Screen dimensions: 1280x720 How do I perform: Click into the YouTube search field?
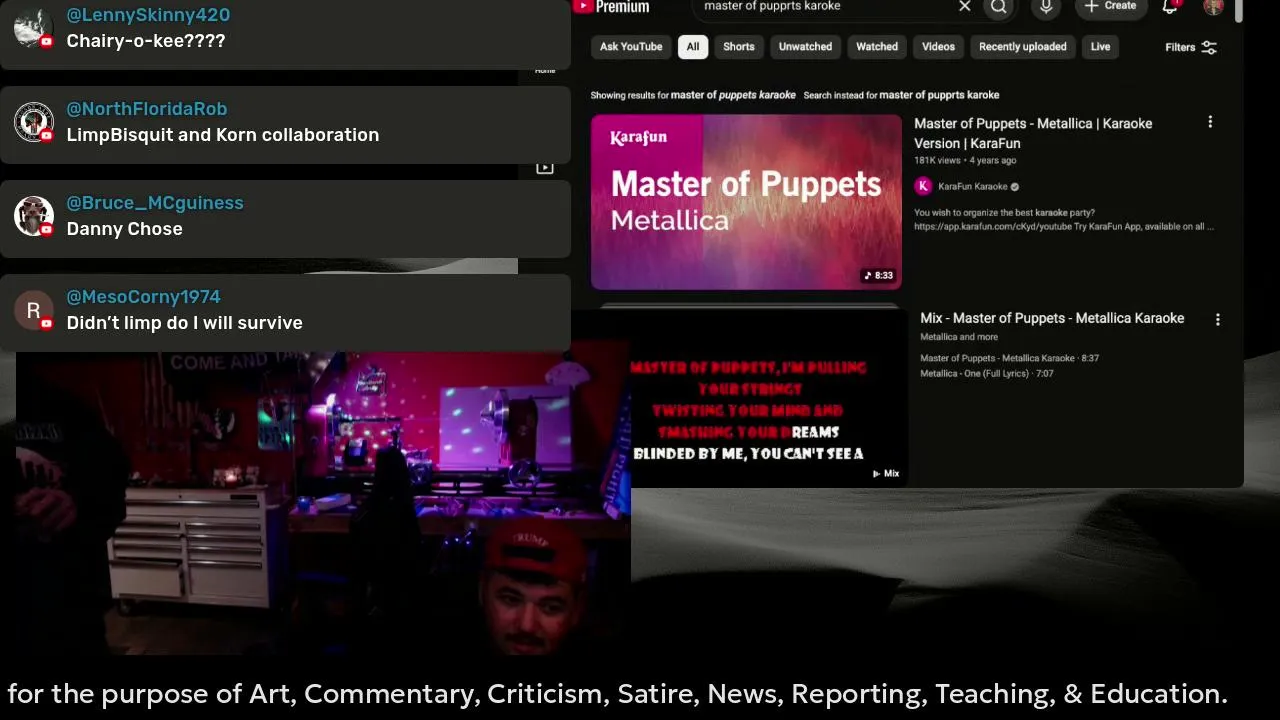[825, 6]
